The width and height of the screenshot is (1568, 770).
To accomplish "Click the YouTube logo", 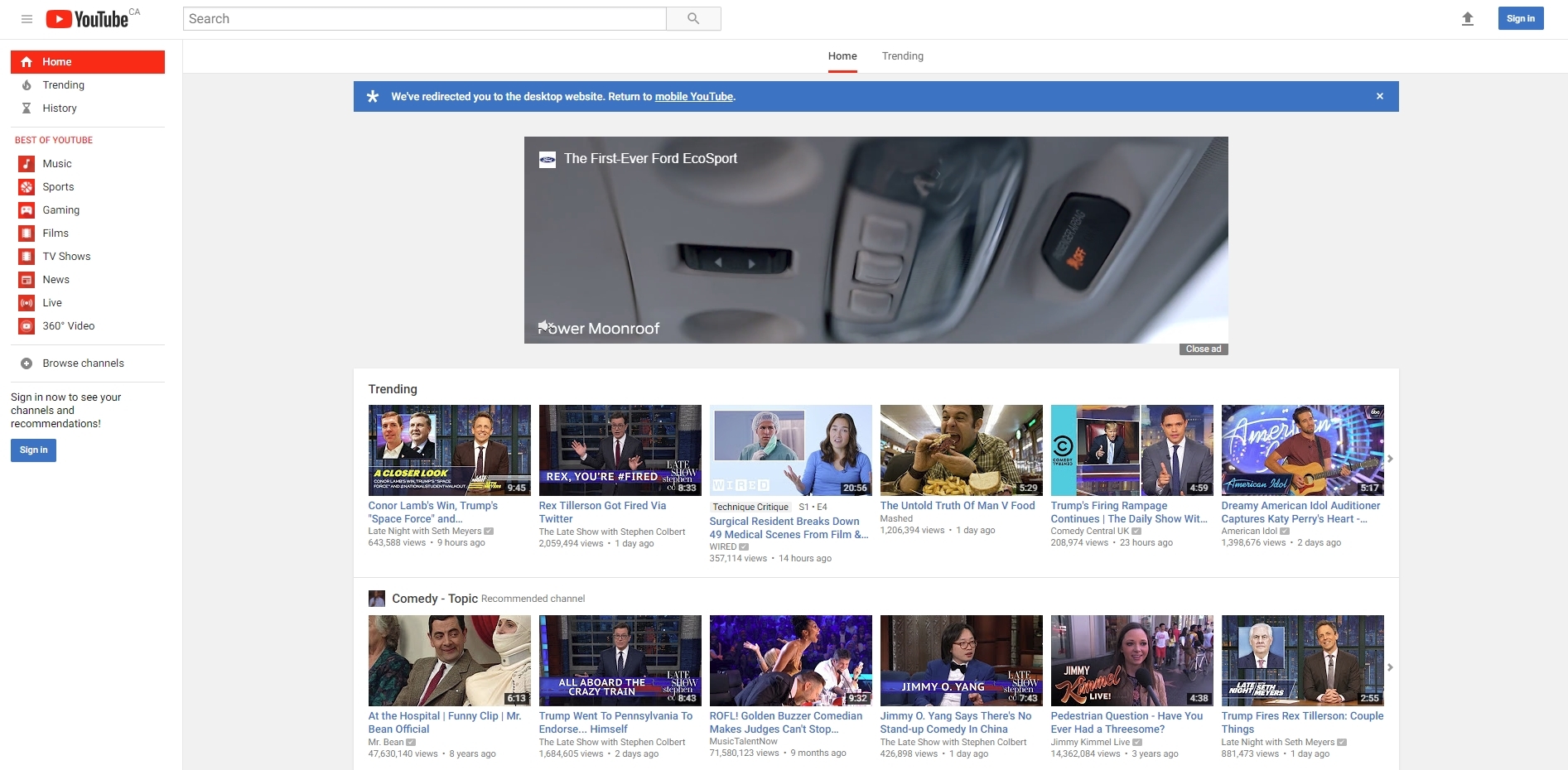I will pos(87,18).
